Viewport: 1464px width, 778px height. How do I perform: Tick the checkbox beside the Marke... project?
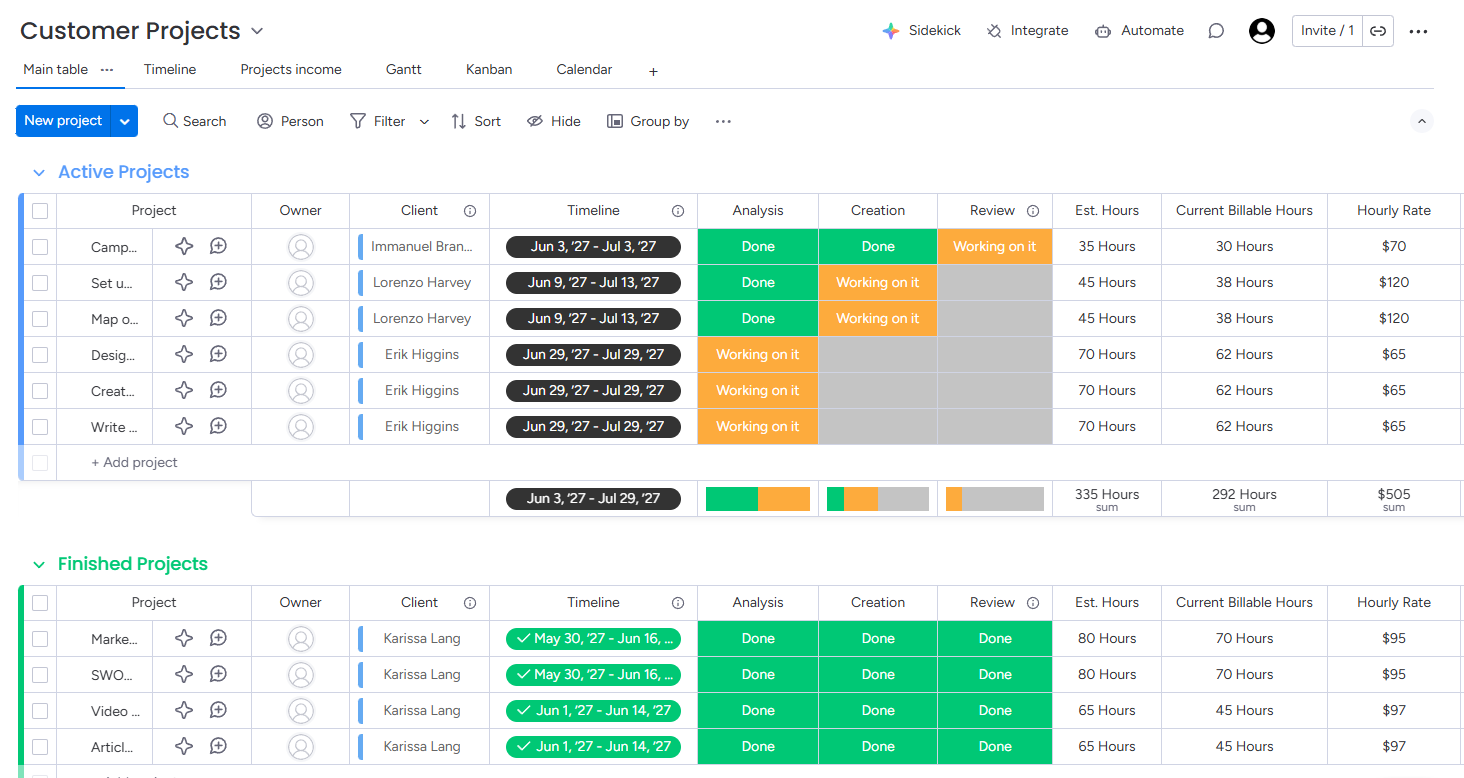pyautogui.click(x=40, y=638)
